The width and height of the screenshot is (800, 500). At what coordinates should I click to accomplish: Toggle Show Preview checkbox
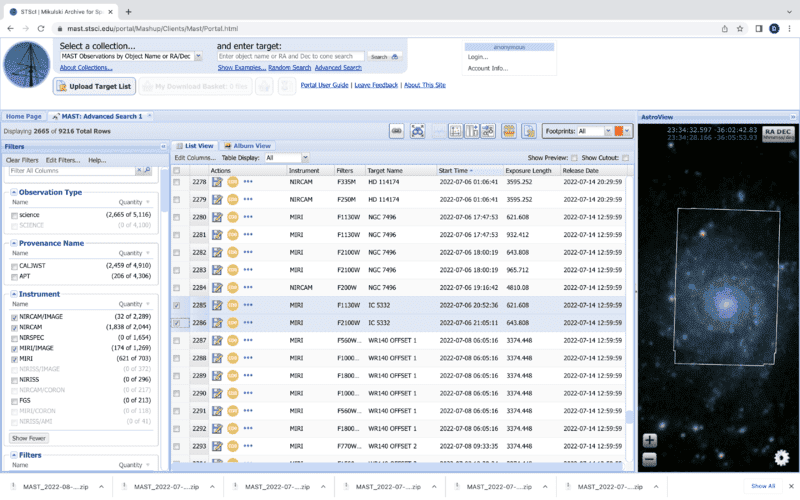point(574,158)
